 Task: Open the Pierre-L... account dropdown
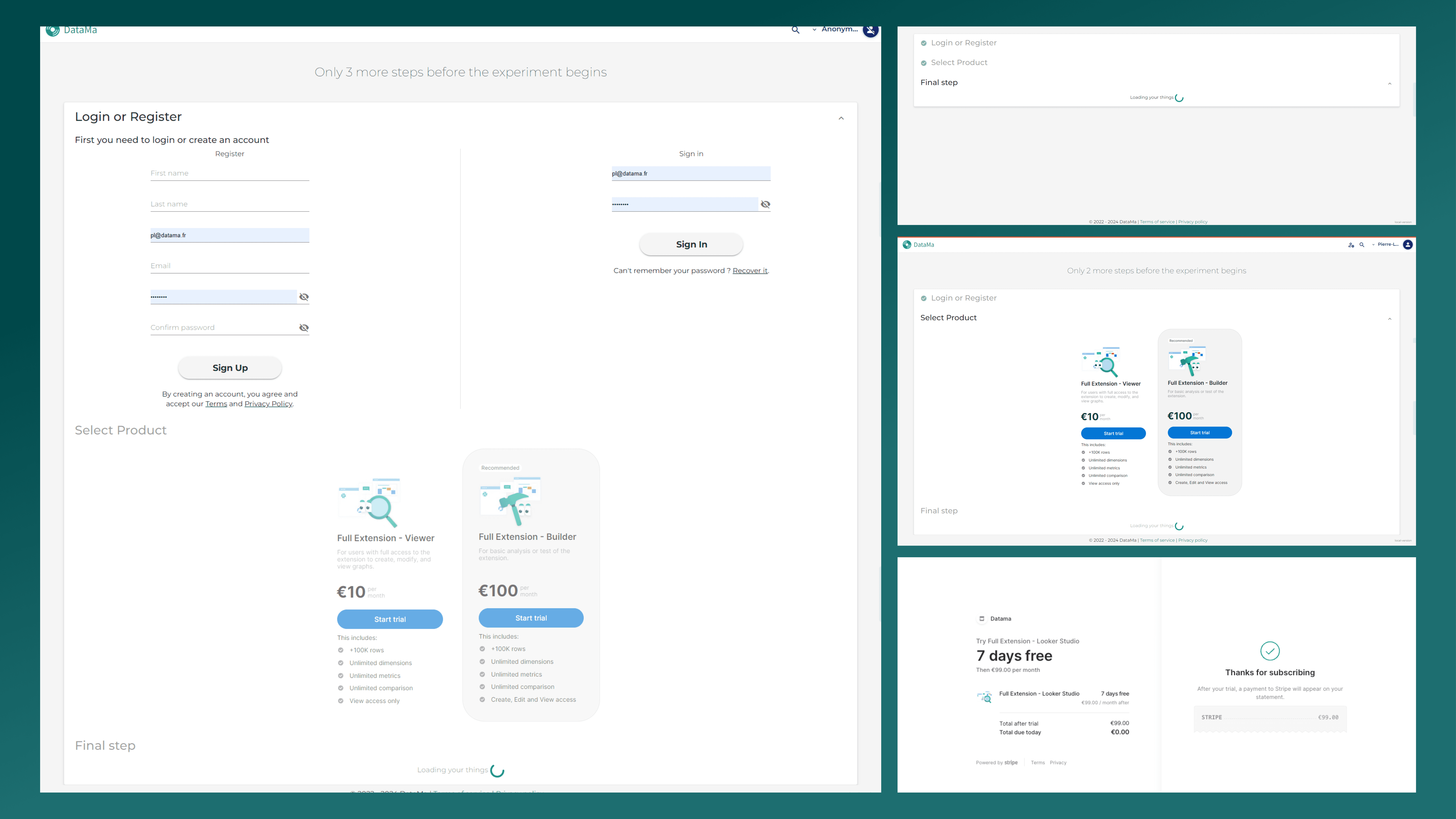point(1385,245)
